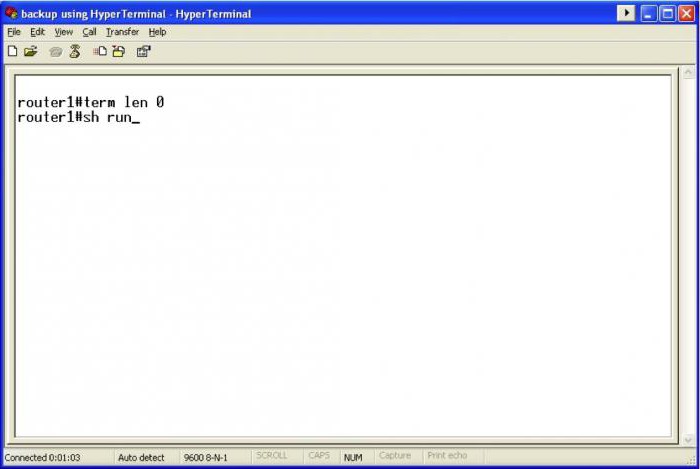This screenshot has height=469, width=700.
Task: Open the Transfer menu
Action: pyautogui.click(x=122, y=32)
